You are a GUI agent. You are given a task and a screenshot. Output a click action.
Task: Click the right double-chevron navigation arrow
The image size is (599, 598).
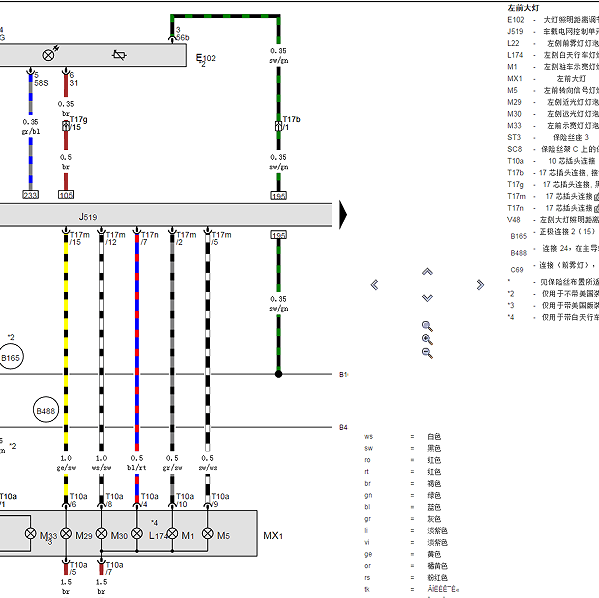tap(480, 285)
